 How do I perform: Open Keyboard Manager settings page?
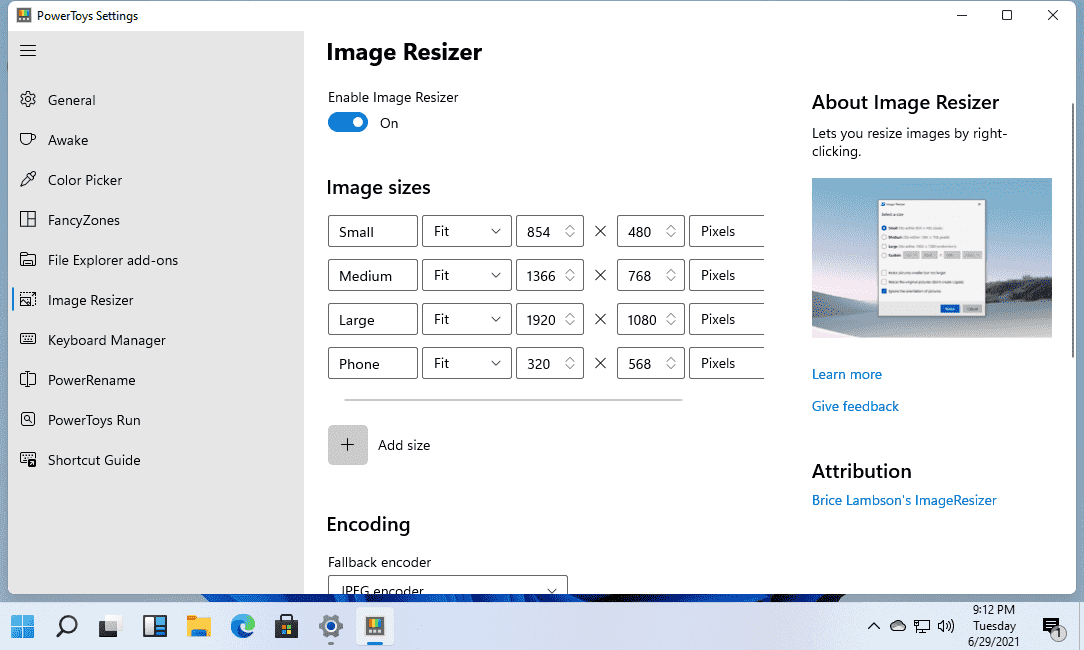pos(158,340)
